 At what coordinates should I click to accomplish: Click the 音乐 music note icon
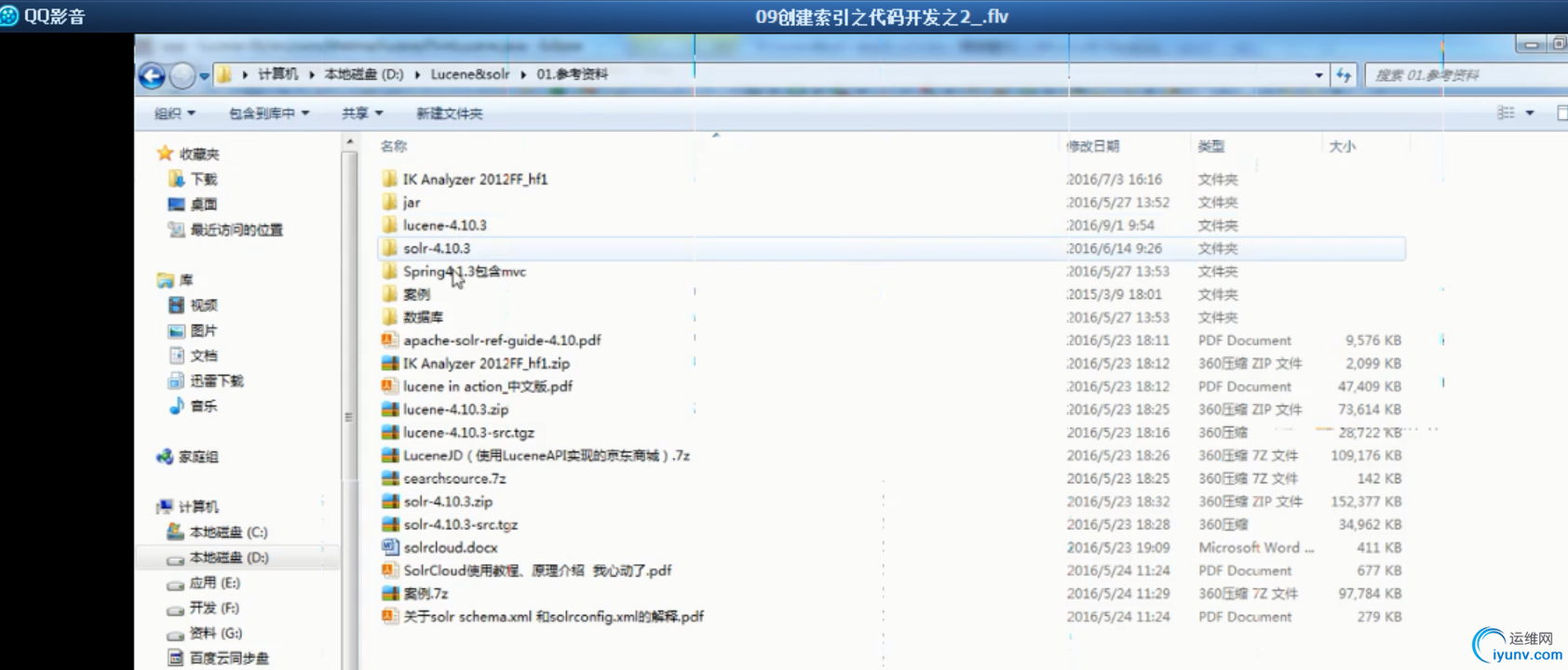tap(176, 406)
